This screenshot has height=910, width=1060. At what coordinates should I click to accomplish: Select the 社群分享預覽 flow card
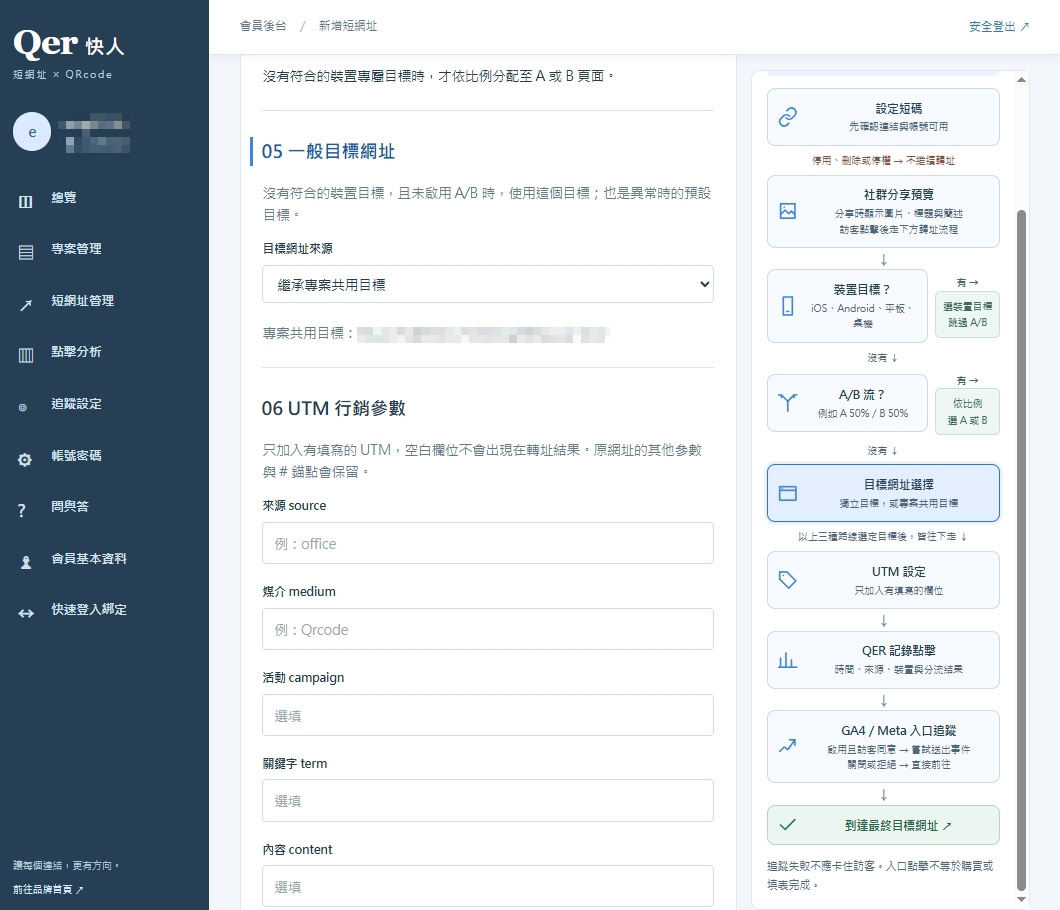point(883,212)
